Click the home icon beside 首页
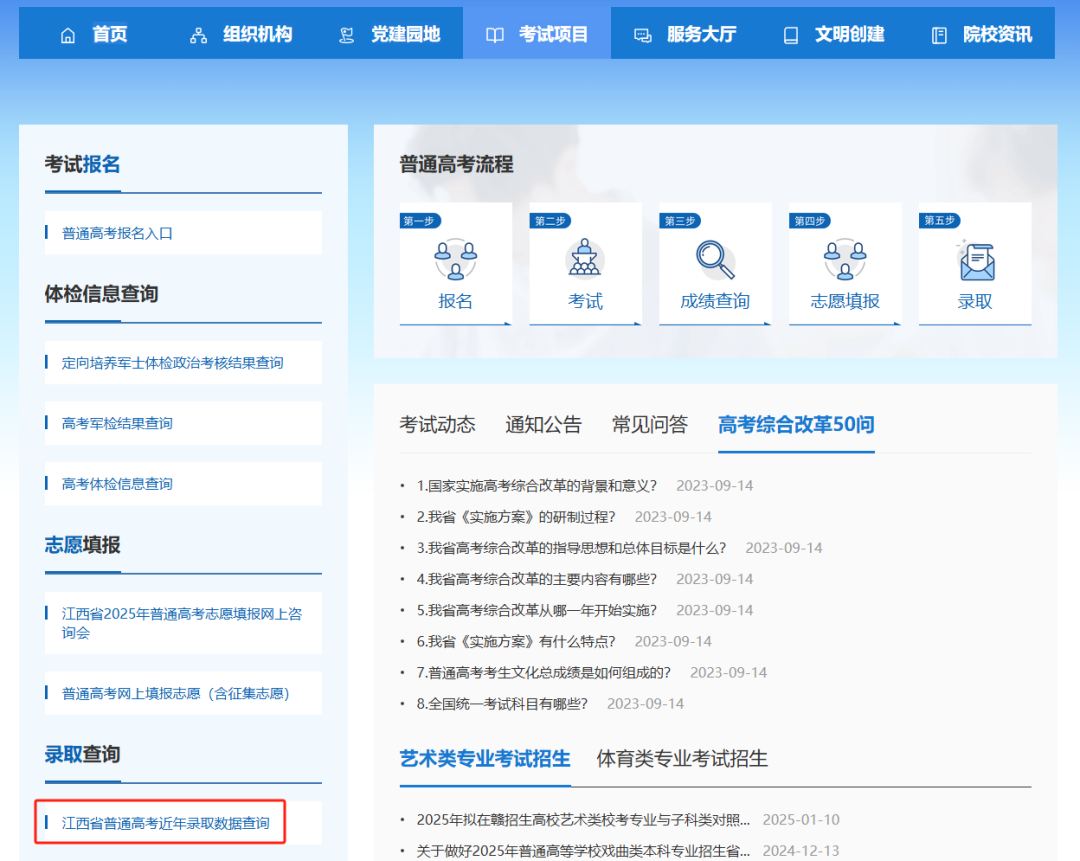The image size is (1080, 861). 67,33
